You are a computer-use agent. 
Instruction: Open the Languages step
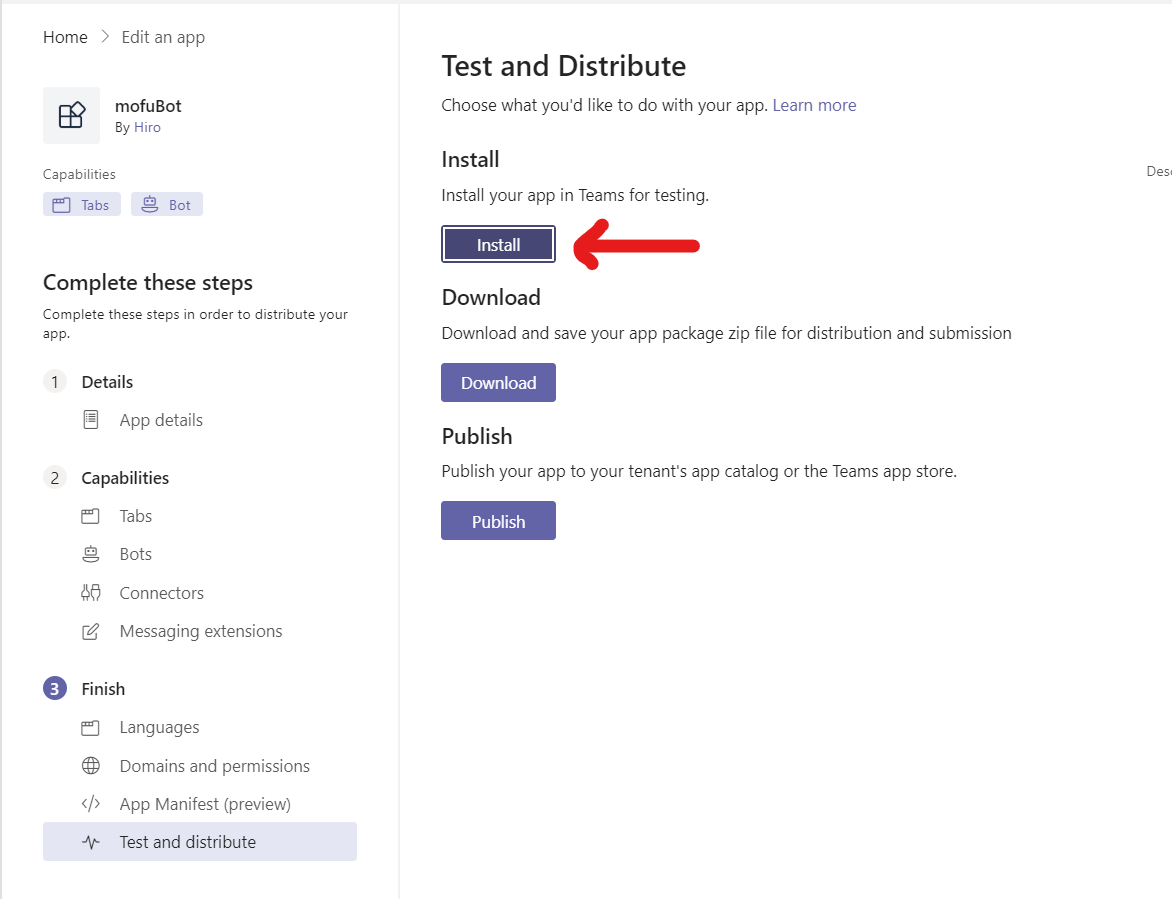(159, 728)
